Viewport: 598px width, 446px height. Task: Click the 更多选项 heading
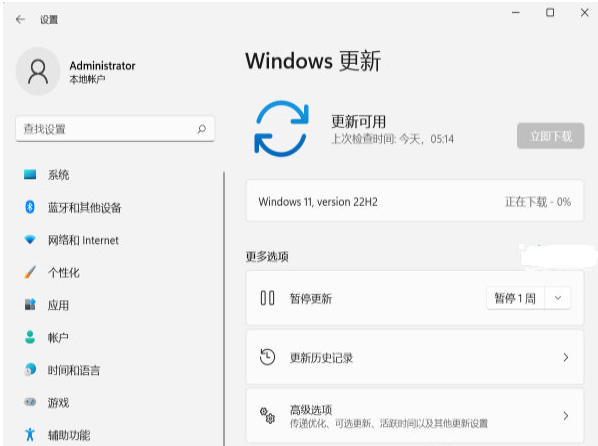coord(267,256)
